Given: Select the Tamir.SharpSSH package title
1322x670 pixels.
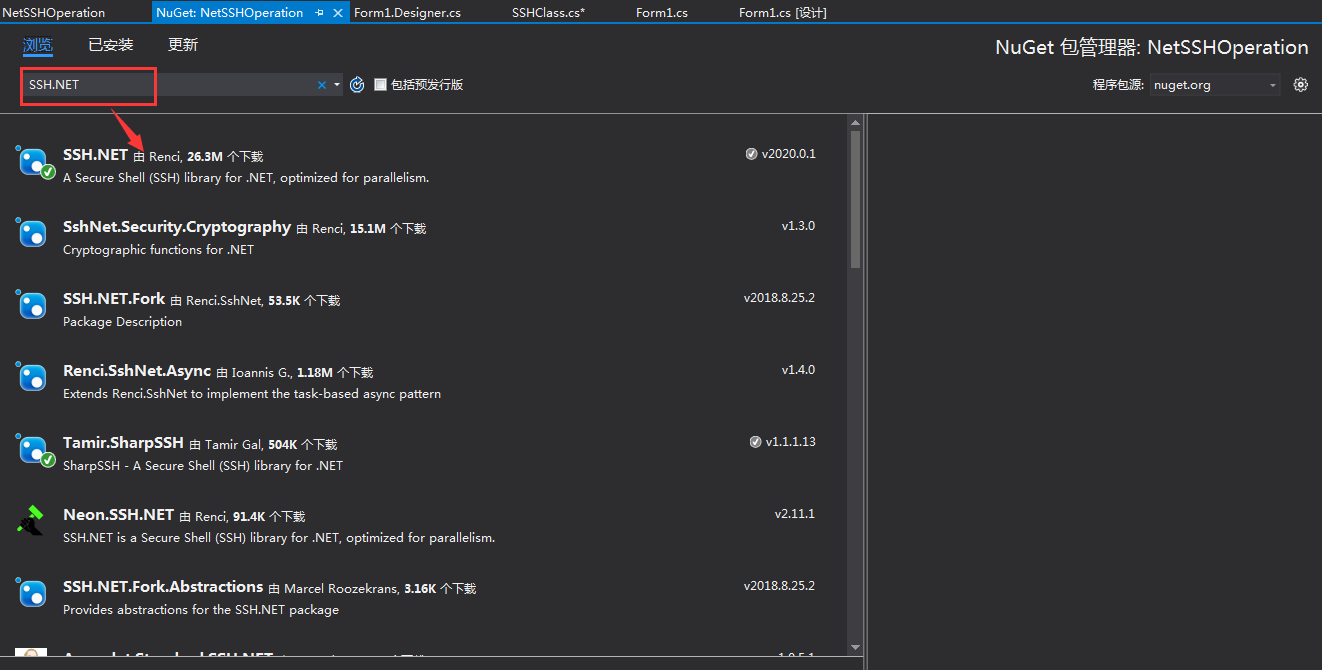Looking at the screenshot, I should click(x=123, y=443).
